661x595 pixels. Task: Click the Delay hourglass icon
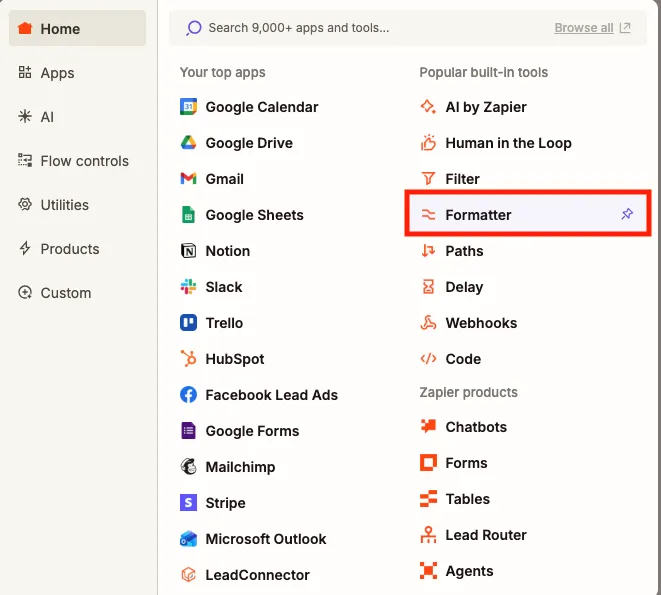[428, 287]
